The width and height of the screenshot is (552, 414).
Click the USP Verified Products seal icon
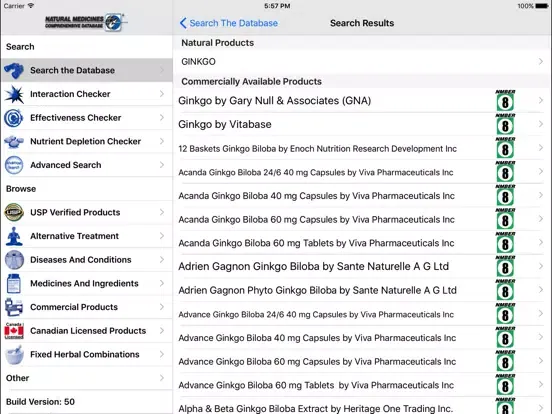coord(14,212)
